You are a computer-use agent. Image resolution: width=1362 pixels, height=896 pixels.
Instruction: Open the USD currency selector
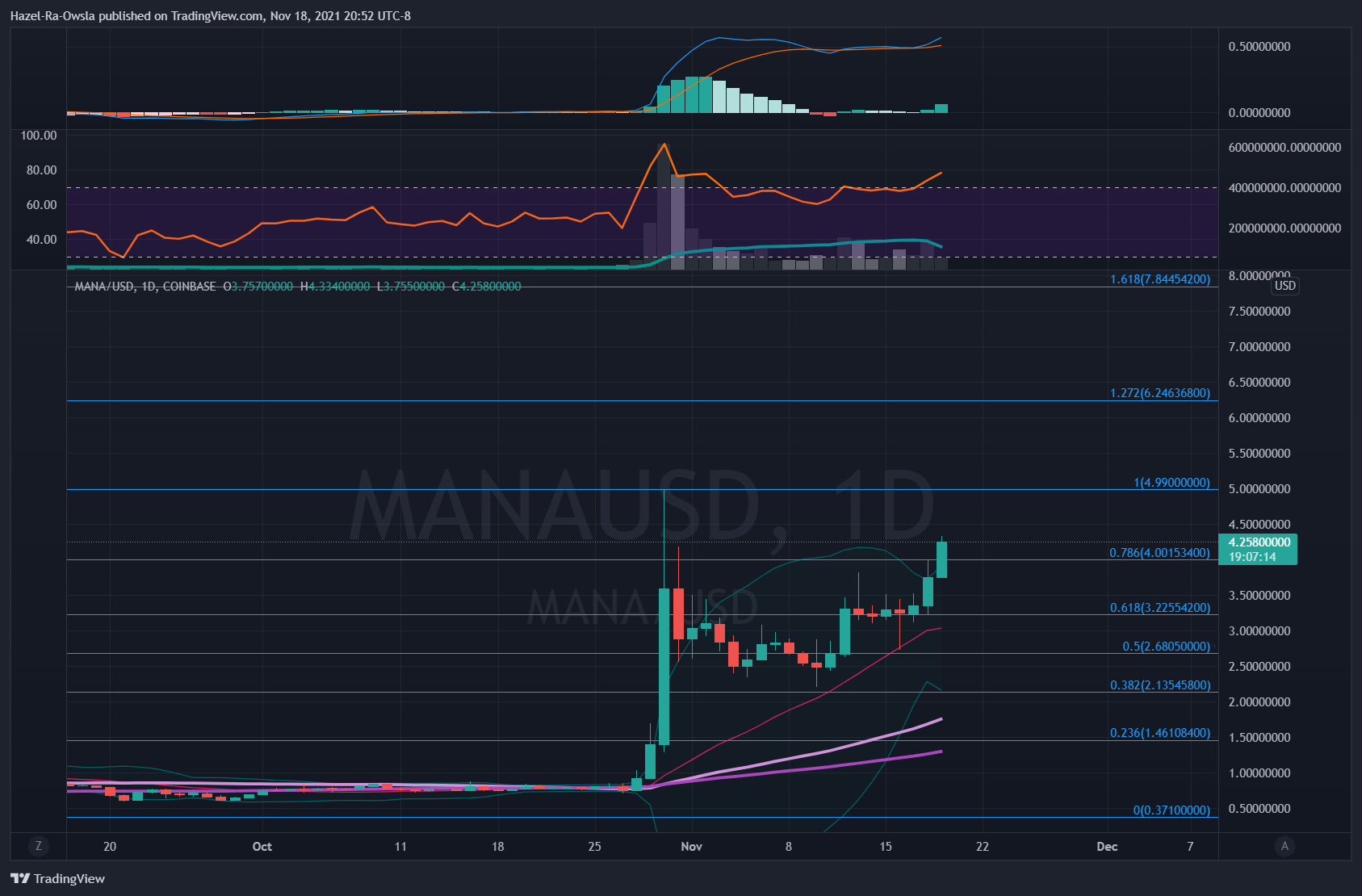tap(1284, 286)
